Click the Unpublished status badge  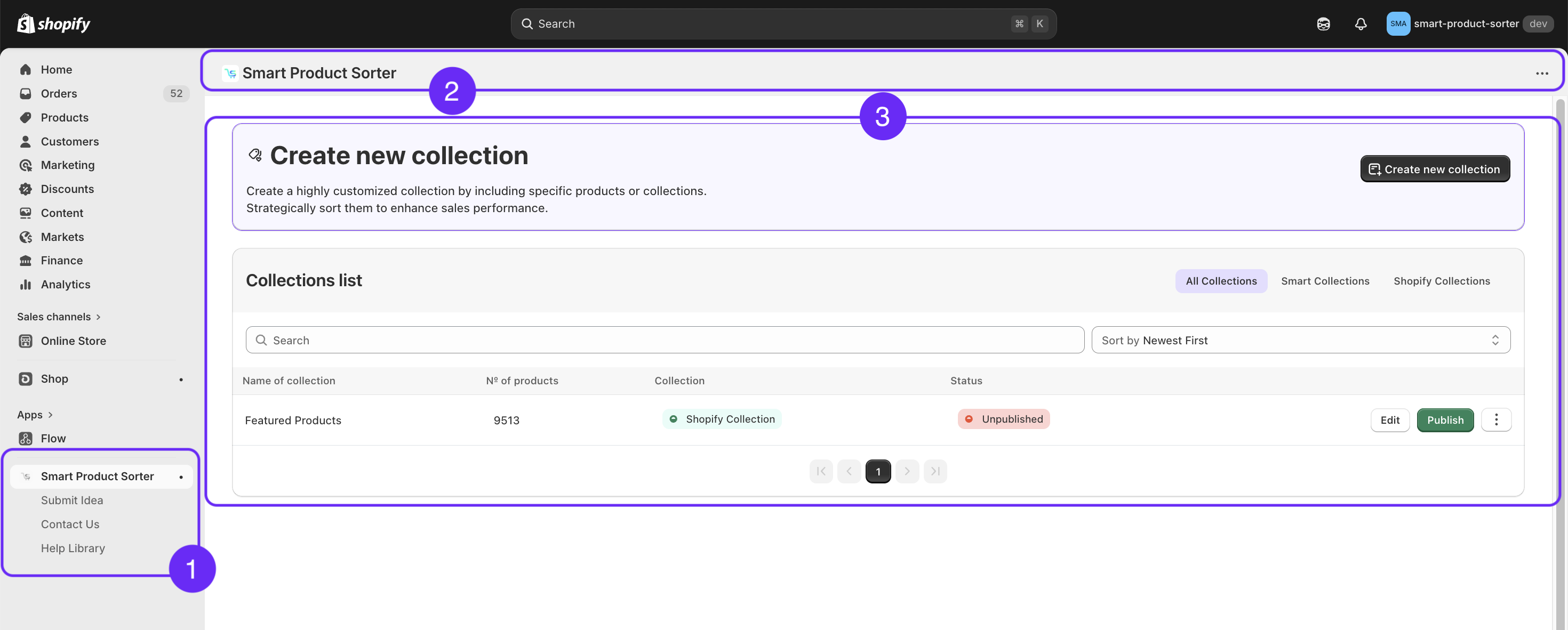click(1004, 419)
